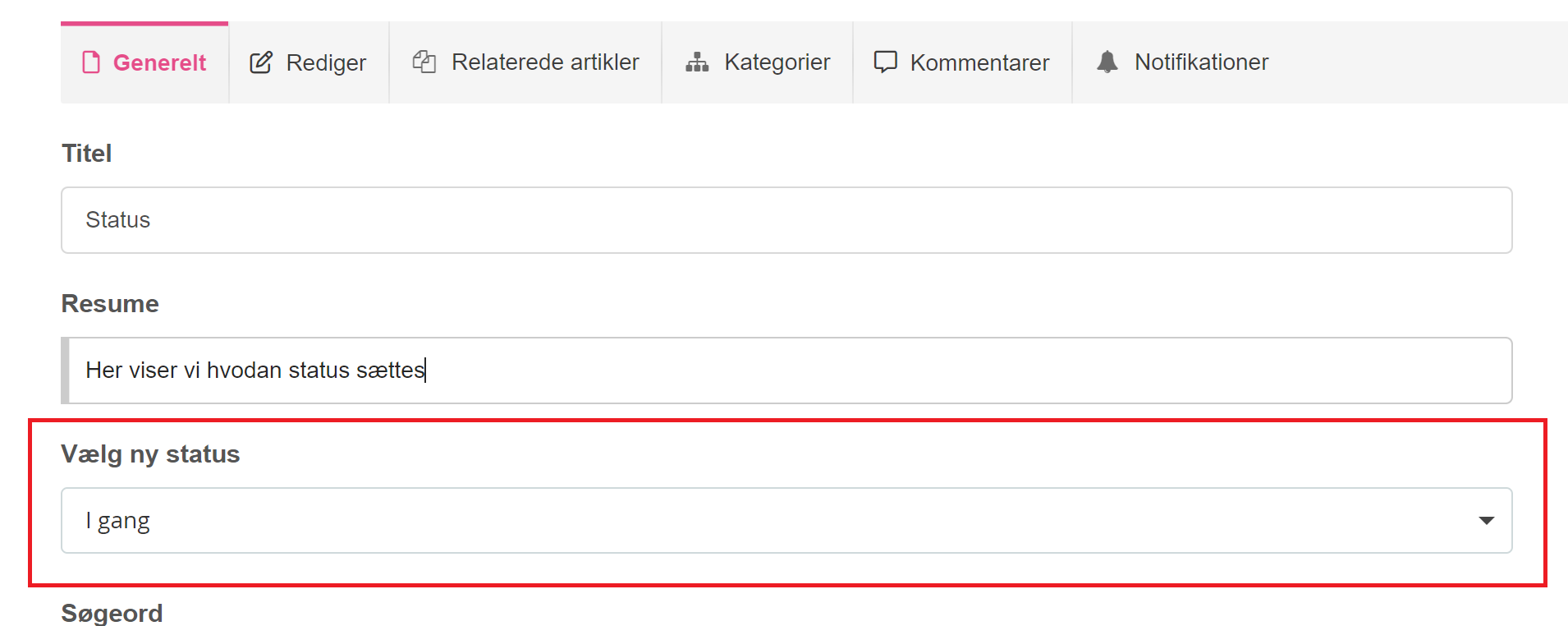Click the document icon on Generelt tab
This screenshot has width=1568, height=626.
point(91,62)
